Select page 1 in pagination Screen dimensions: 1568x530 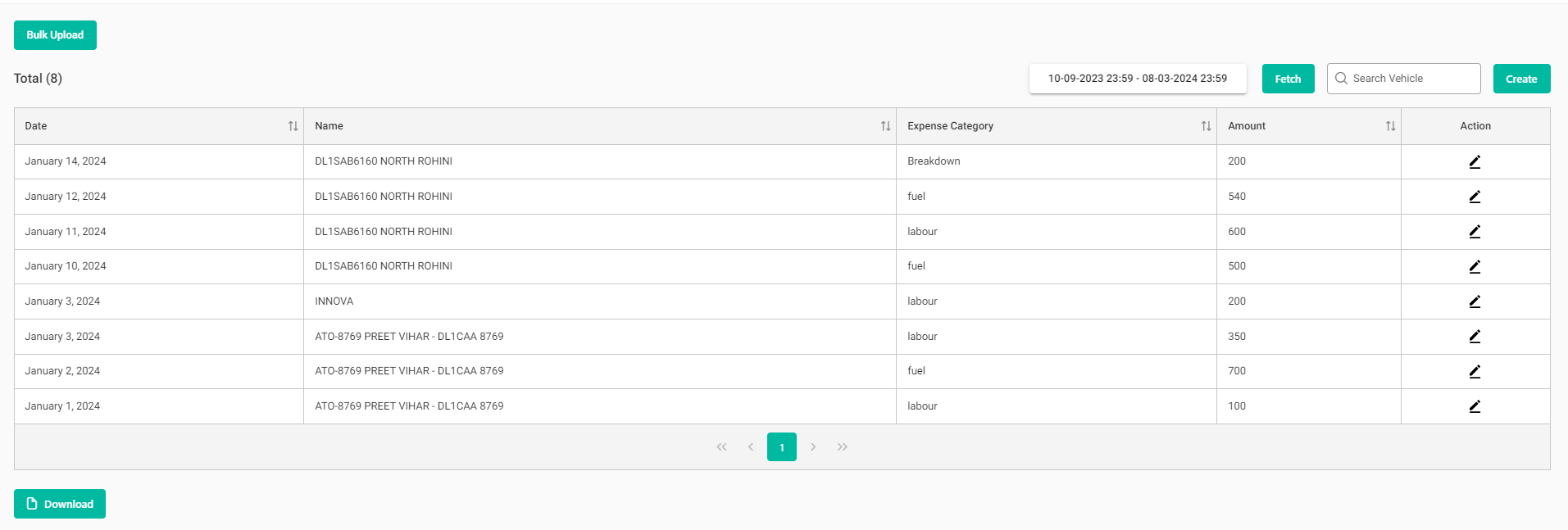pyautogui.click(x=782, y=447)
